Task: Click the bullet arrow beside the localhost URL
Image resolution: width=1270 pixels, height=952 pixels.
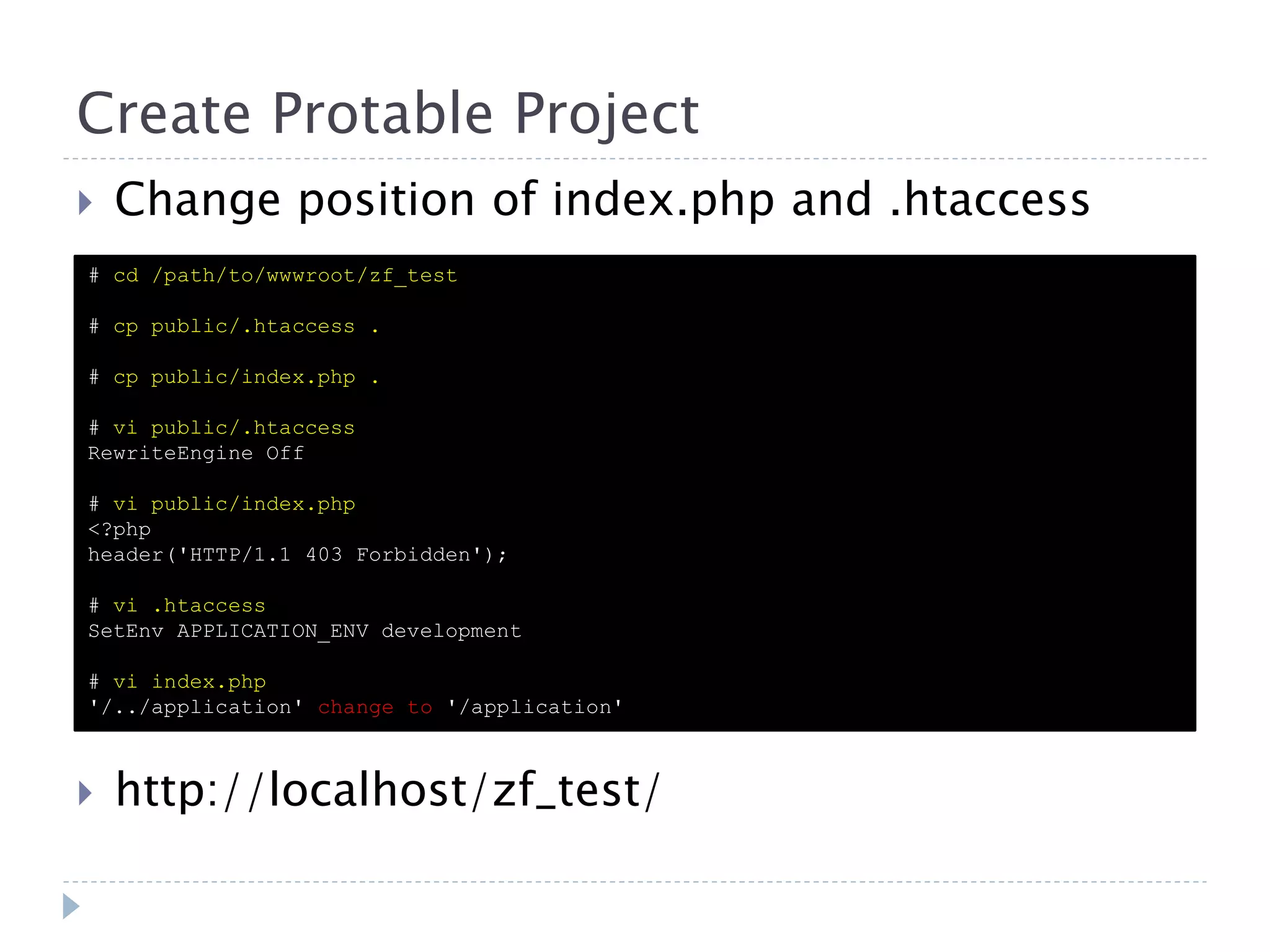Action: click(86, 793)
